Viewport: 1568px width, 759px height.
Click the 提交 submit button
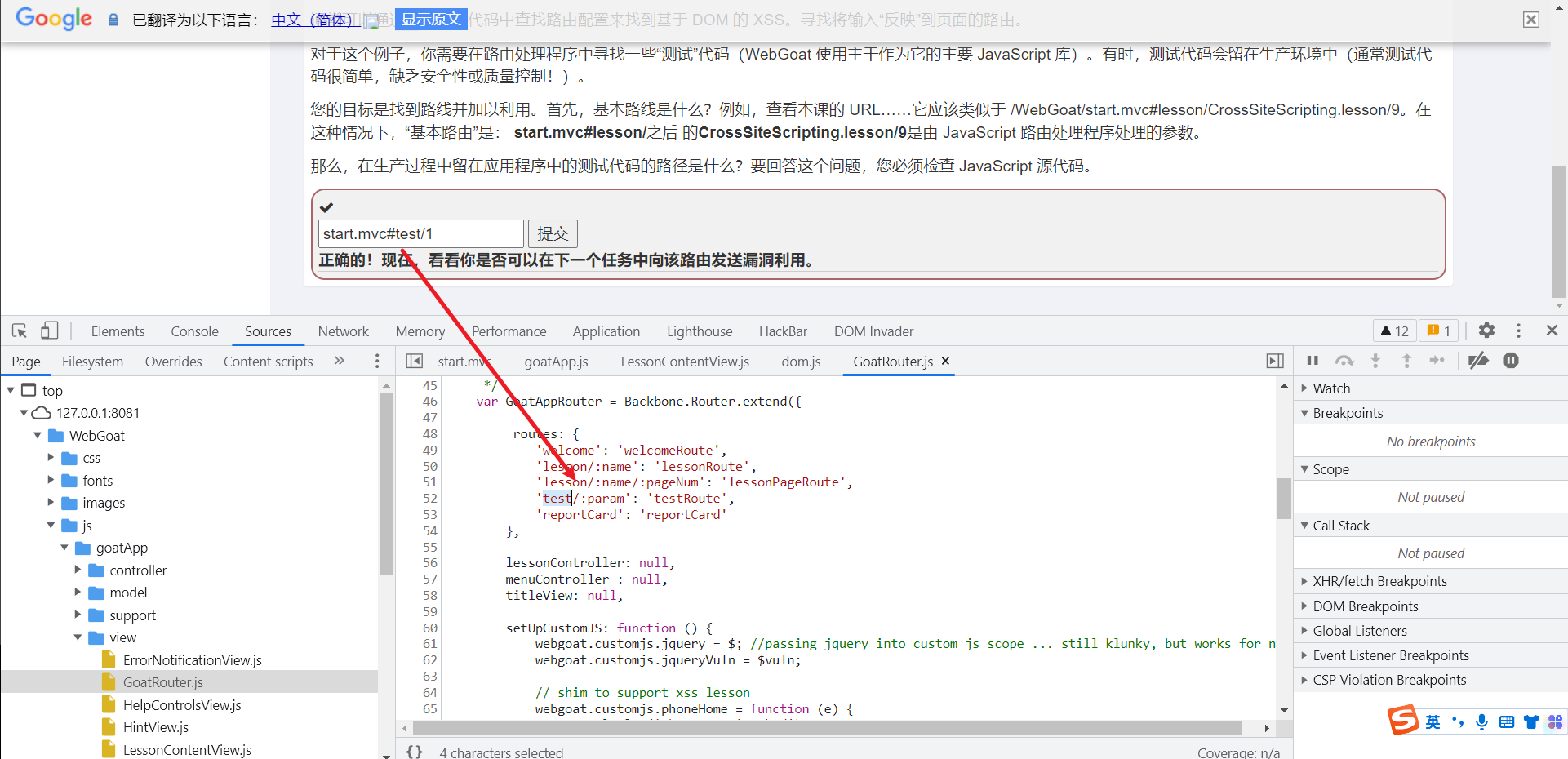tap(553, 233)
